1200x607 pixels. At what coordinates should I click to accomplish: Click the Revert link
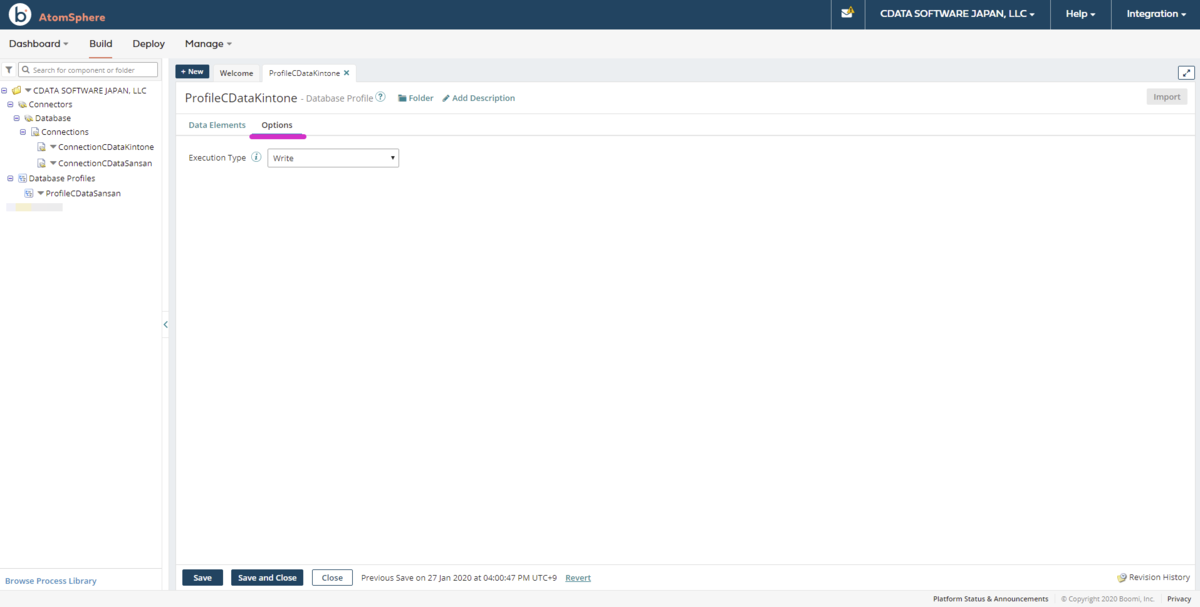point(578,578)
